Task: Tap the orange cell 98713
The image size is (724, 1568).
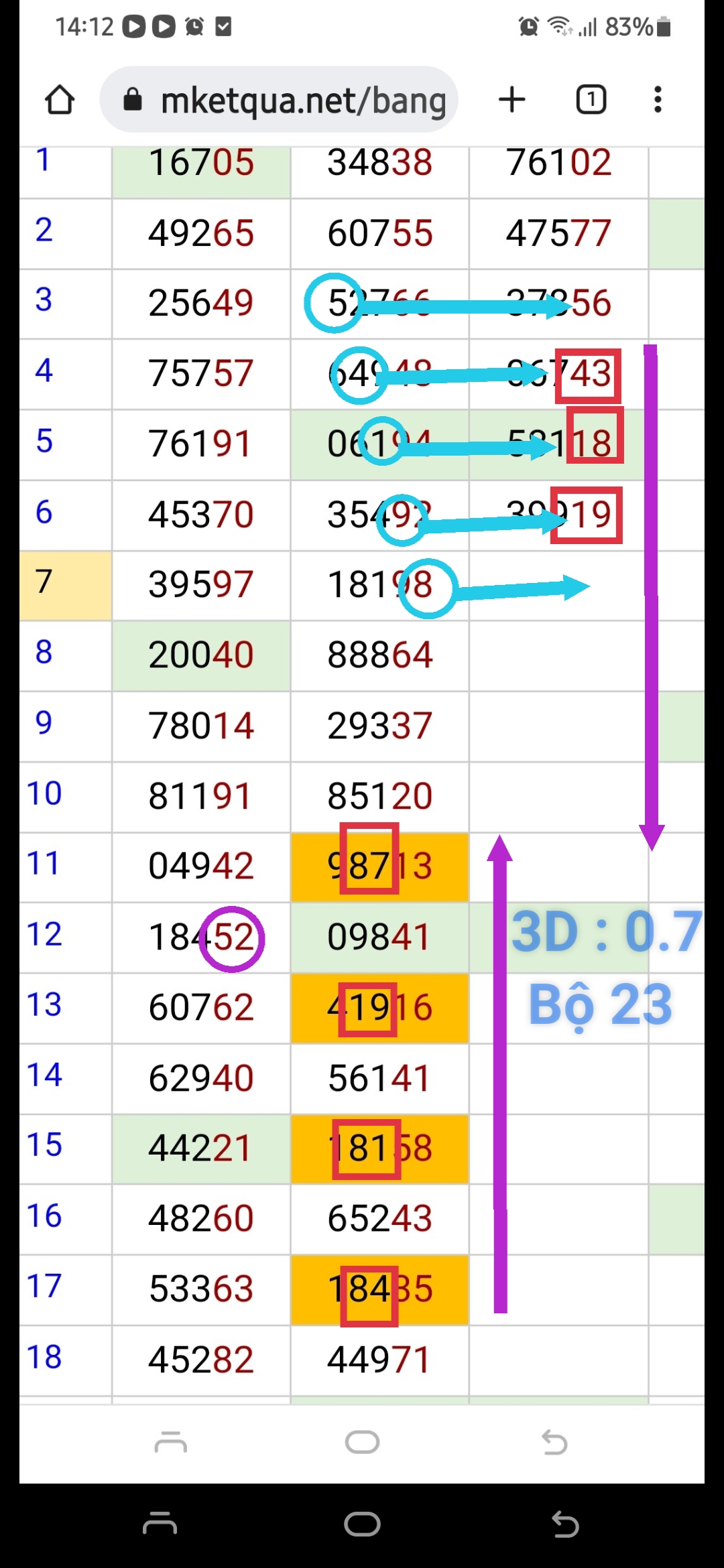Action: (379, 866)
